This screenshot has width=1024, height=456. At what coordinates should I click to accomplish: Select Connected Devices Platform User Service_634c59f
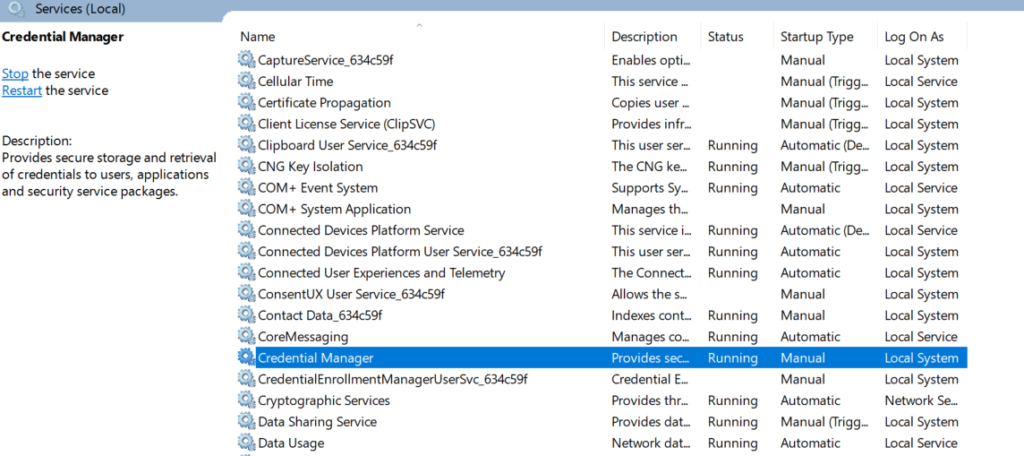[400, 252]
